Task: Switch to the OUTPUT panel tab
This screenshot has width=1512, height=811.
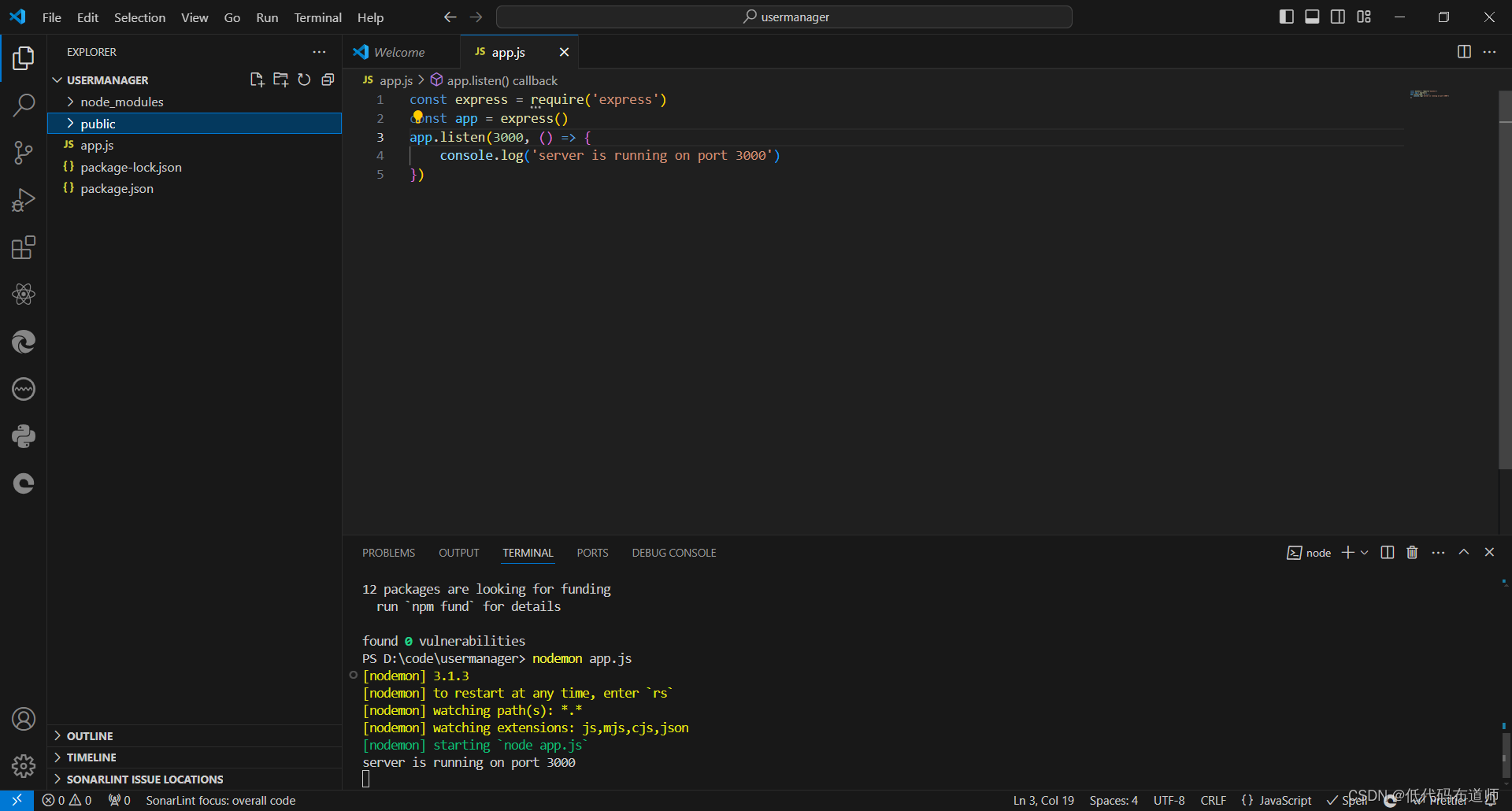Action: 459,553
